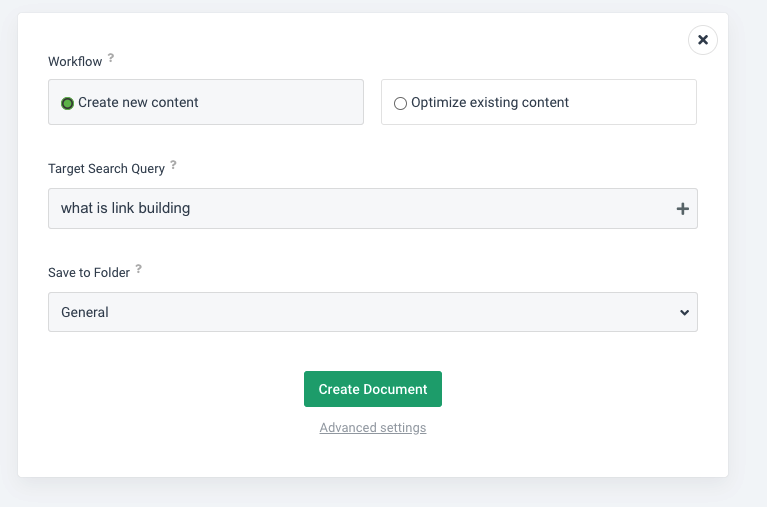Viewport: 767px width, 507px height.
Task: Click the Workflow help question mark
Action: pyautogui.click(x=111, y=58)
